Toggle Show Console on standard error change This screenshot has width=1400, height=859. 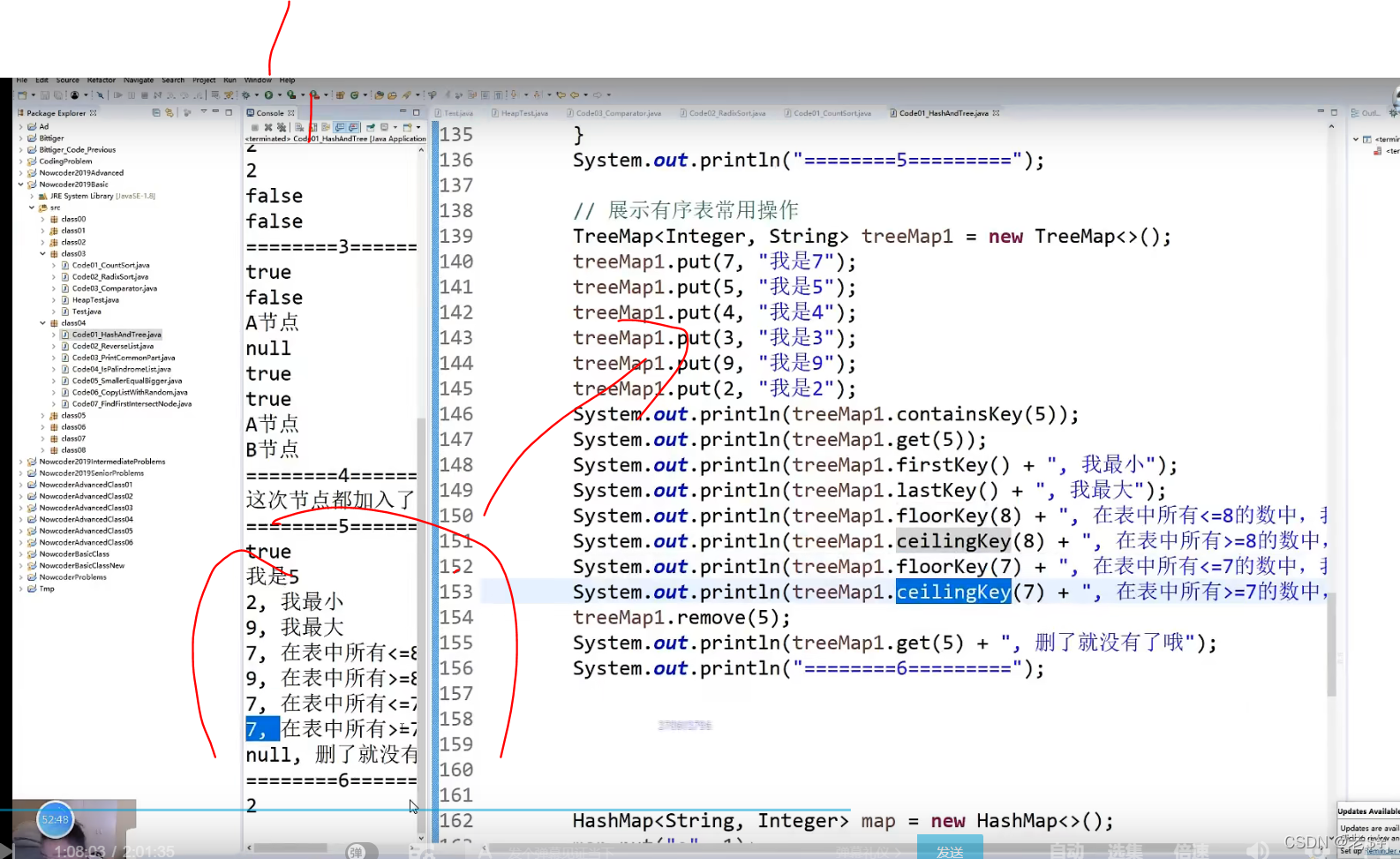[352, 127]
